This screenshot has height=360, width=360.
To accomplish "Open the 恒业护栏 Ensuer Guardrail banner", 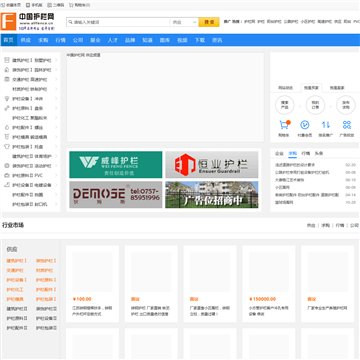I will pos(212,165).
